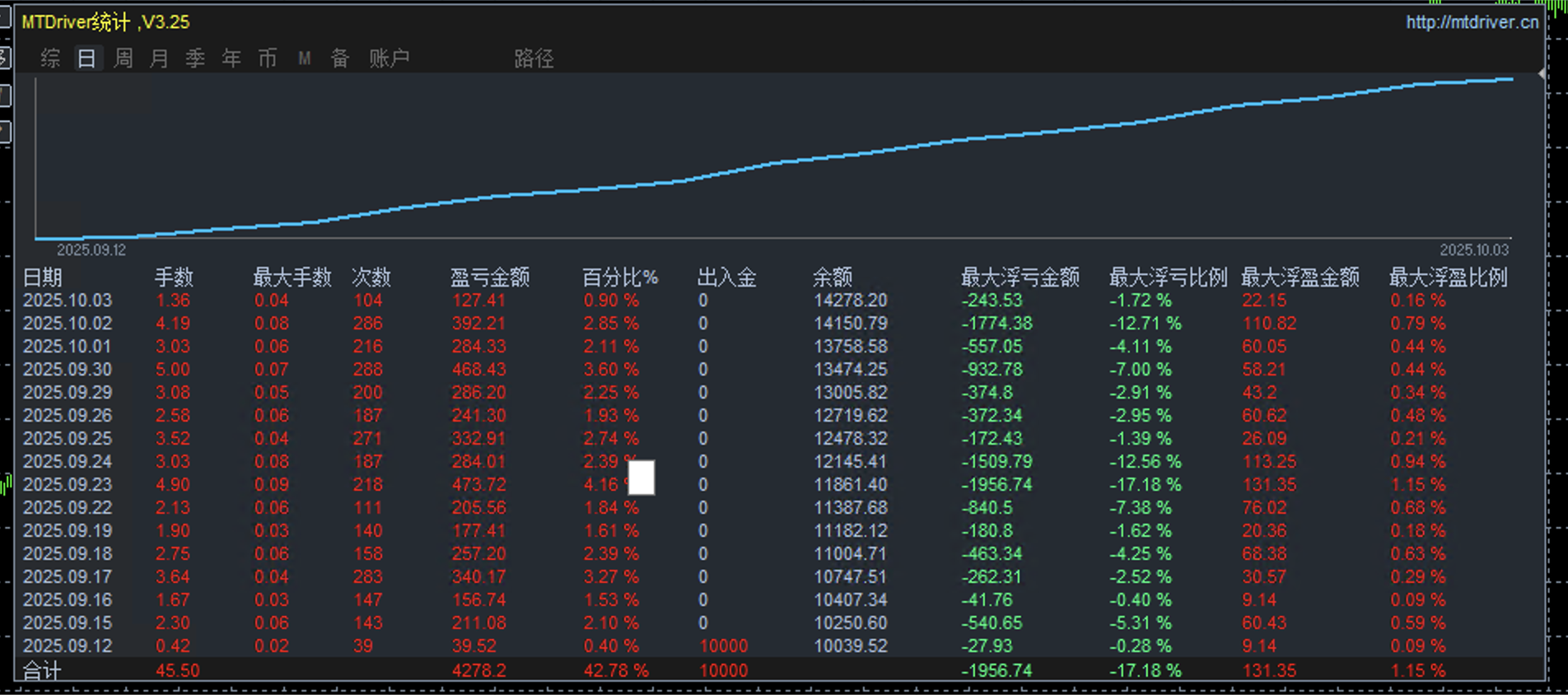Click the 手数 column header

click(x=174, y=278)
